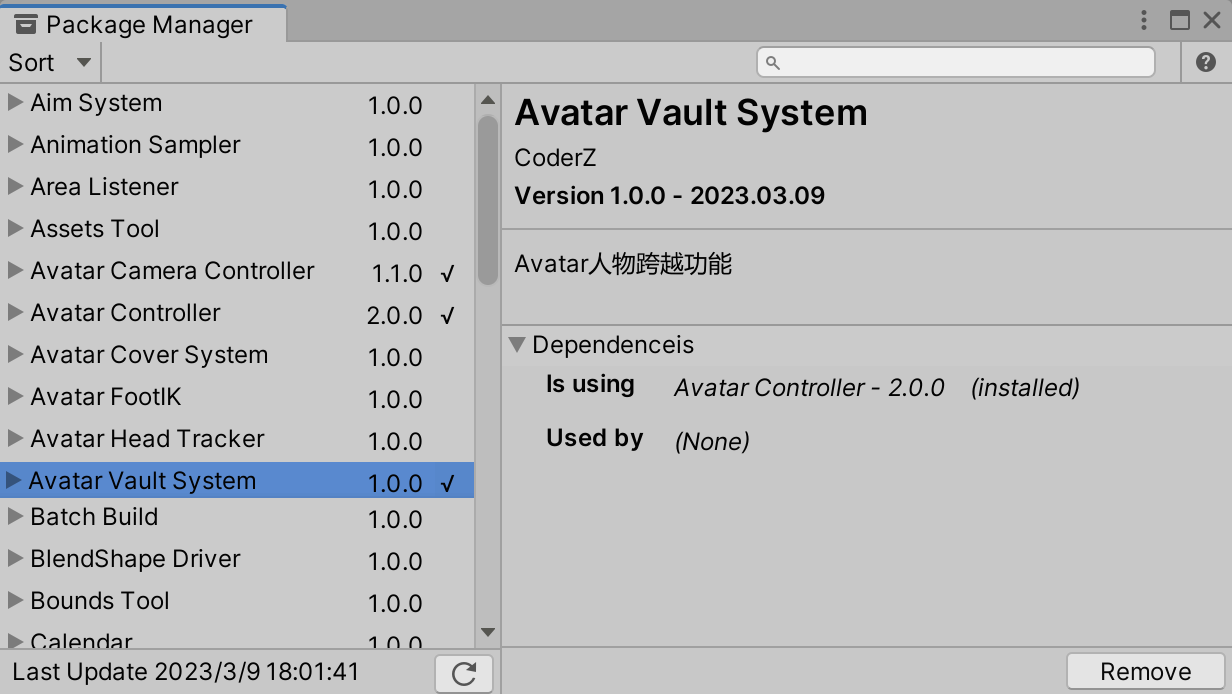1232x694 pixels.
Task: Select the Package Manager tab
Action: click(144, 24)
